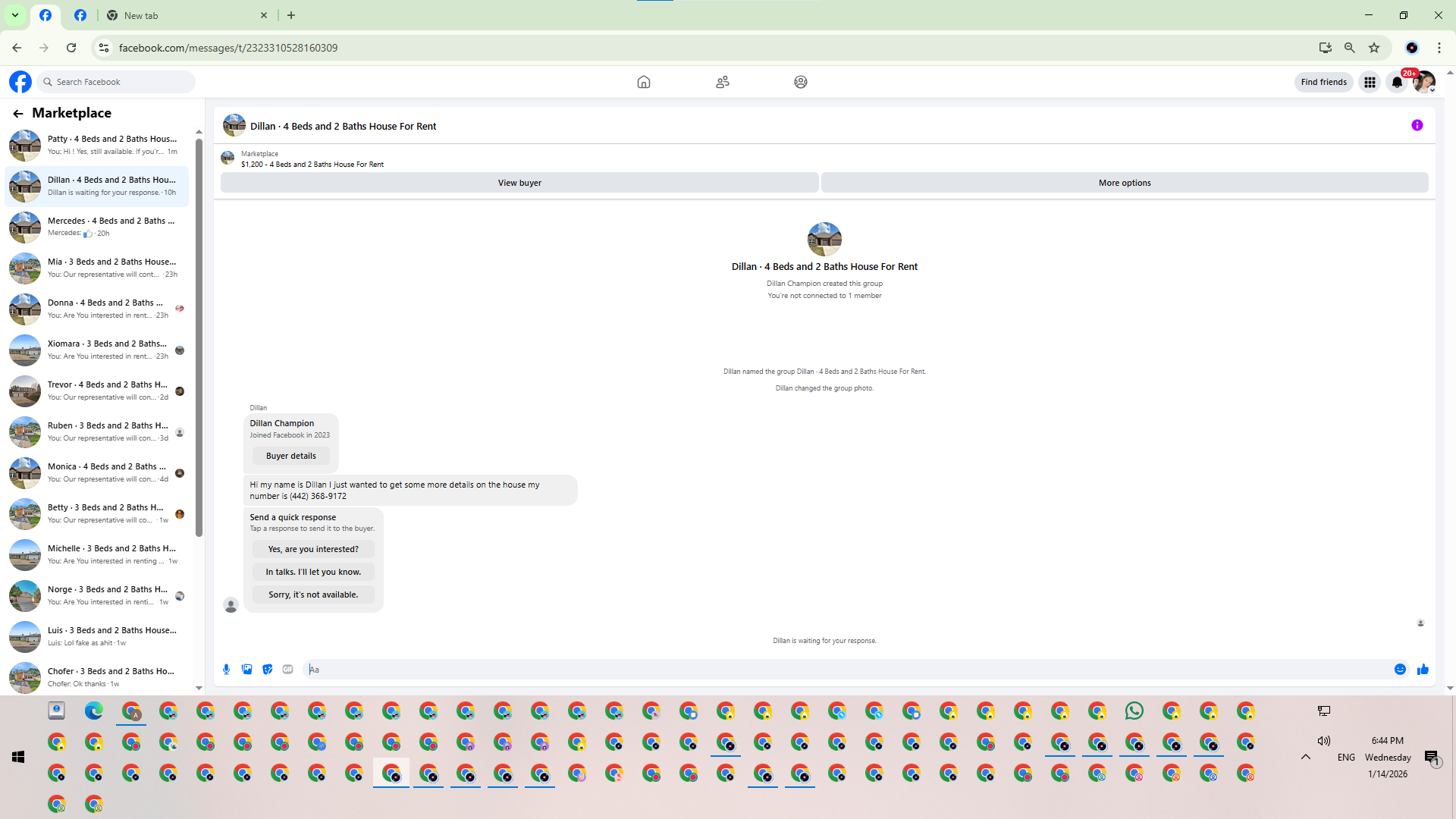Open the sticker picker icon
The width and height of the screenshot is (1456, 819).
pos(267,669)
